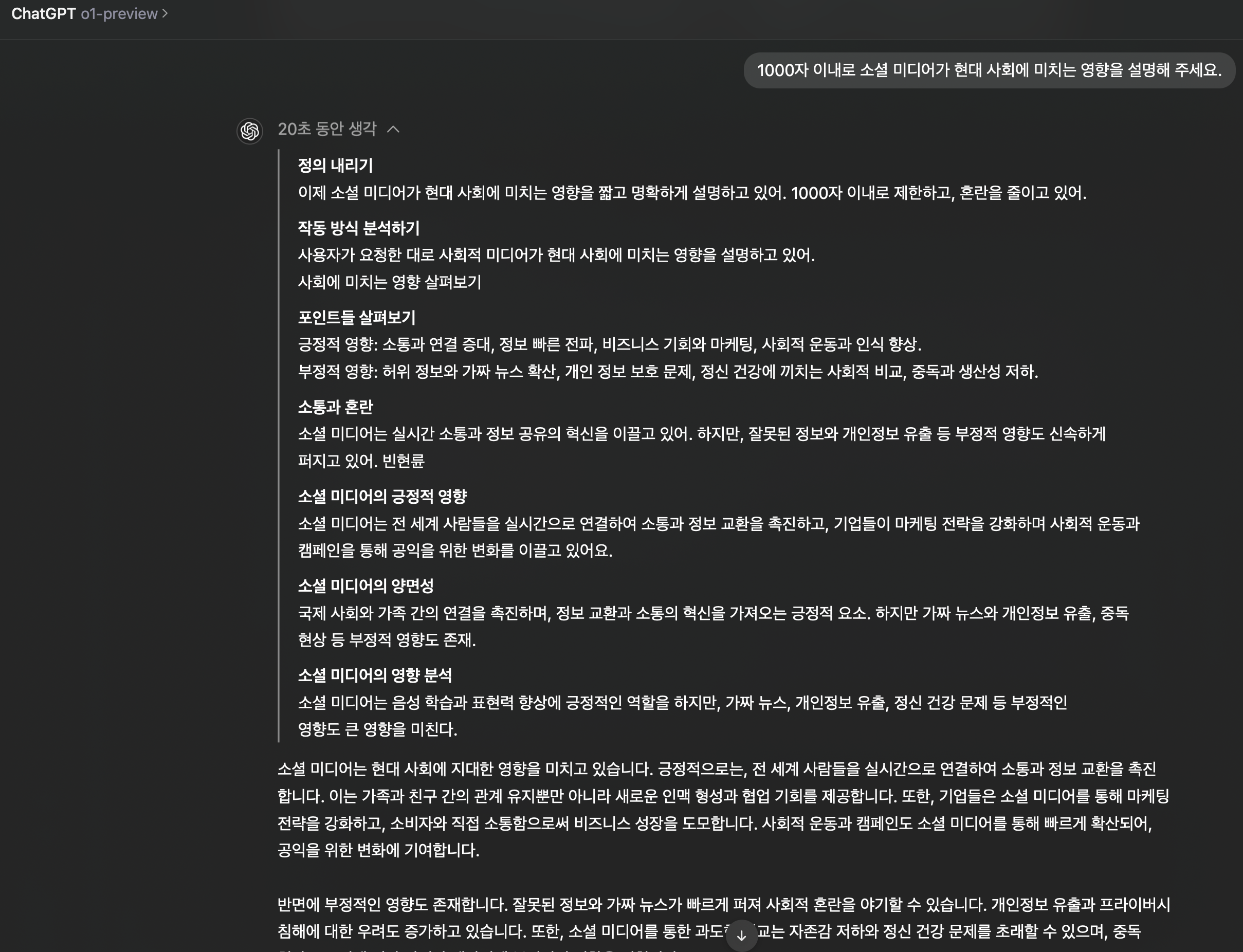Click the '사회에 미치는 영향 살펴보기' line
This screenshot has height=952, width=1243.
click(389, 282)
